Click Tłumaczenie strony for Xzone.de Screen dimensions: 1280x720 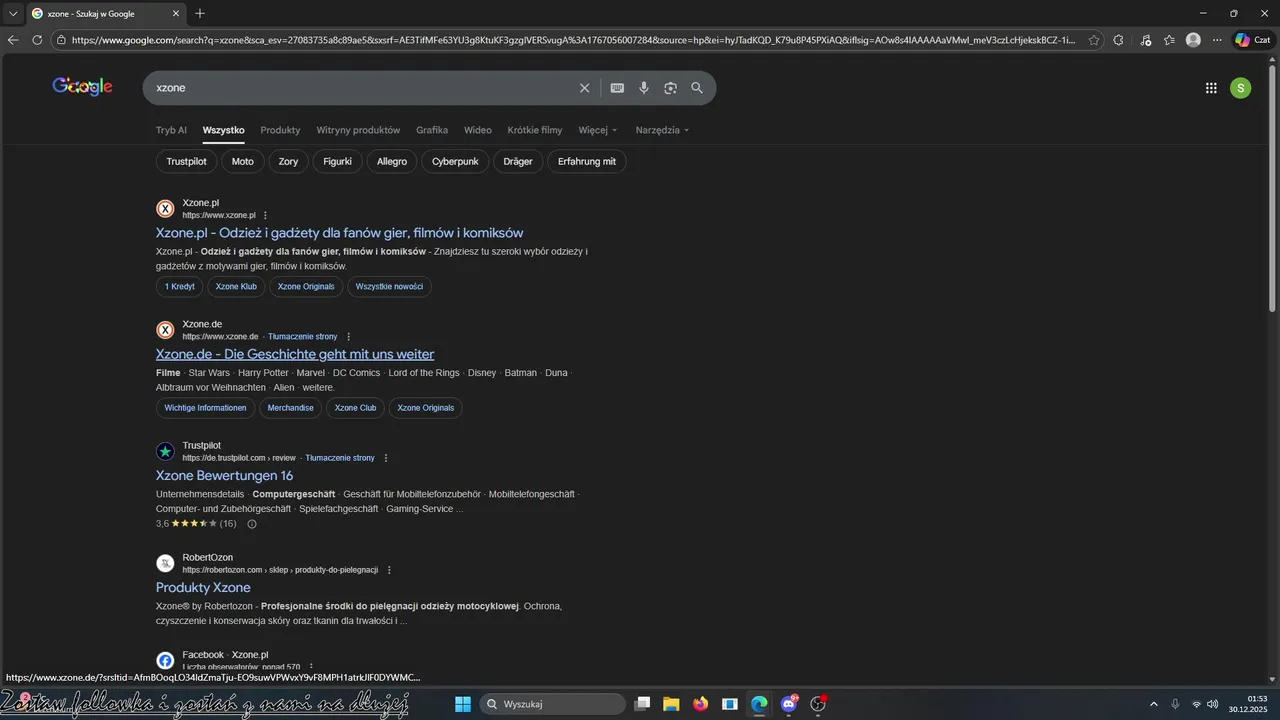click(x=303, y=337)
